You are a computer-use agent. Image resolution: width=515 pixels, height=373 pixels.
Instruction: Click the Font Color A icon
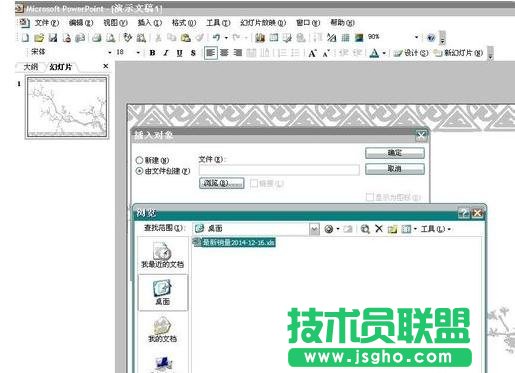click(374, 53)
